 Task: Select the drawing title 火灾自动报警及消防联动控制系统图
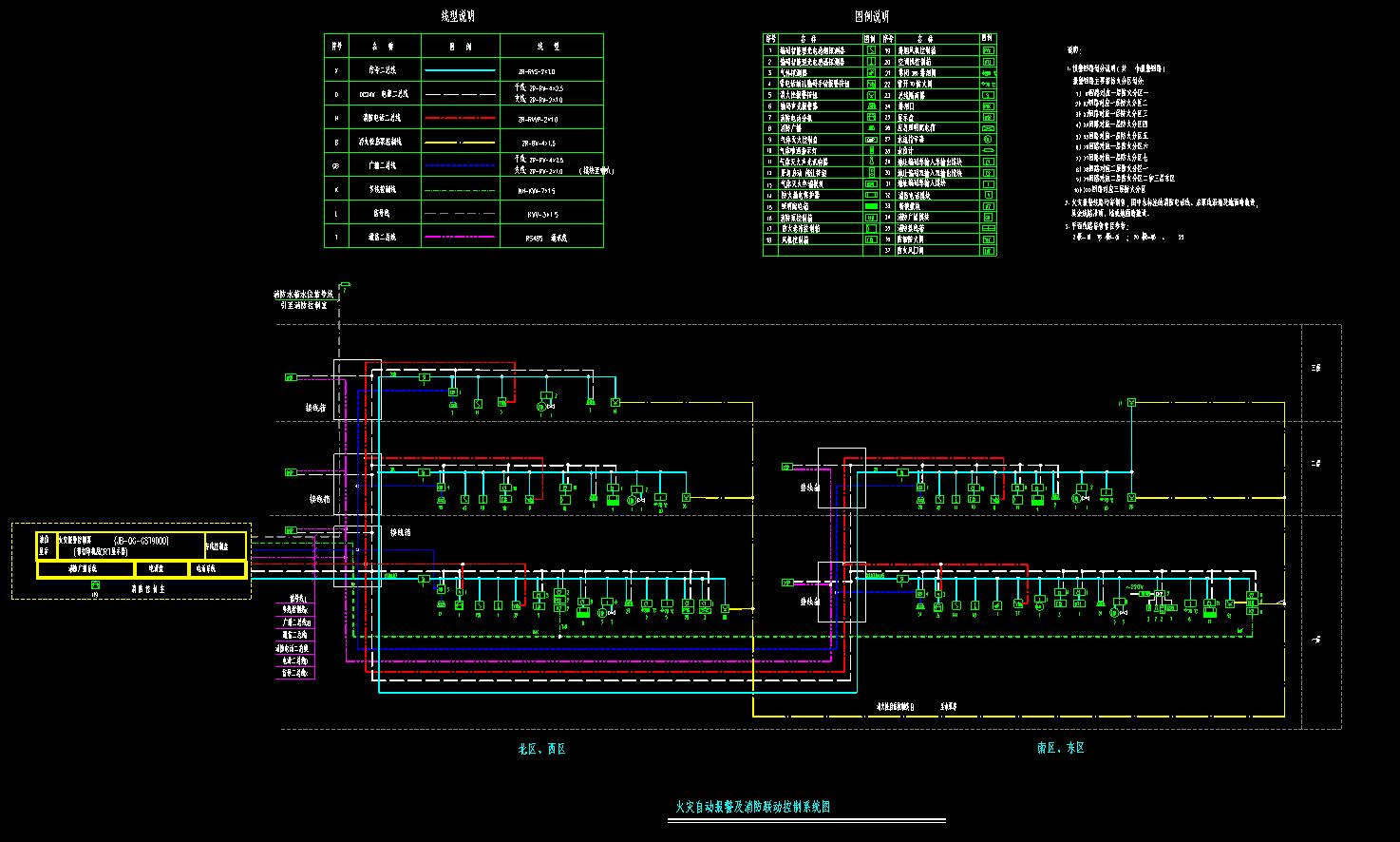point(752,807)
